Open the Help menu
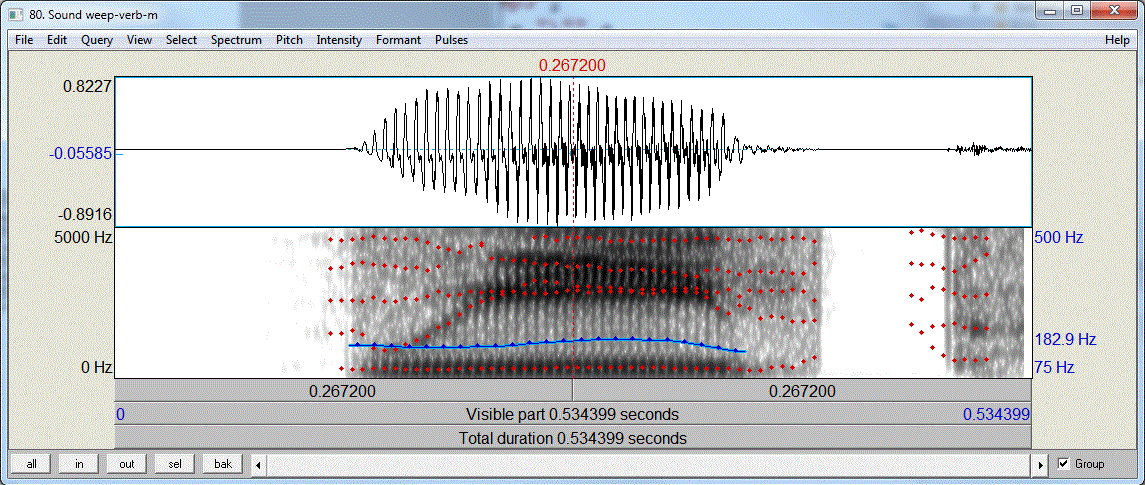Viewport: 1145px width, 485px height. tap(1117, 40)
